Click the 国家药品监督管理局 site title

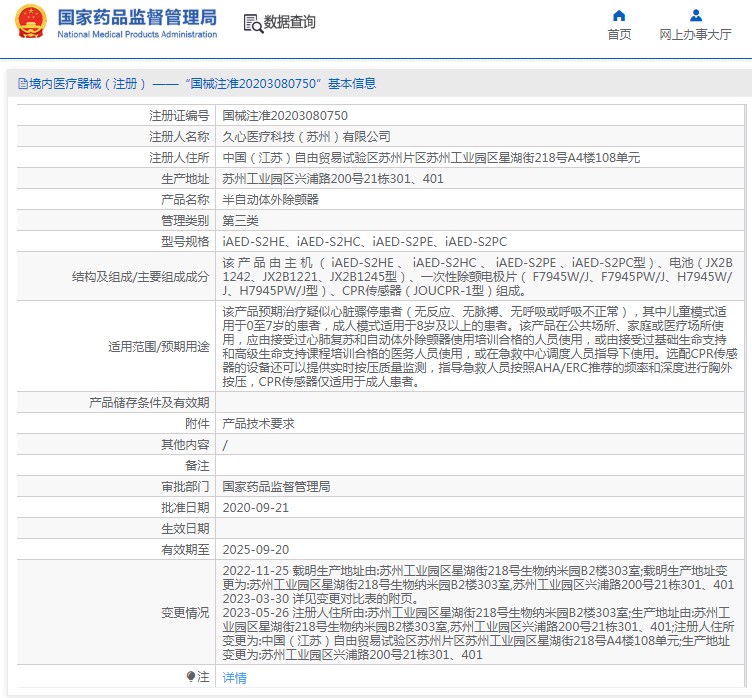137,17
